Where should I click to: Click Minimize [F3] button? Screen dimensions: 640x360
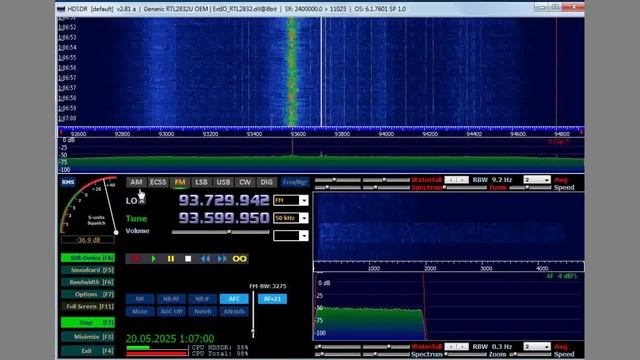click(x=88, y=337)
